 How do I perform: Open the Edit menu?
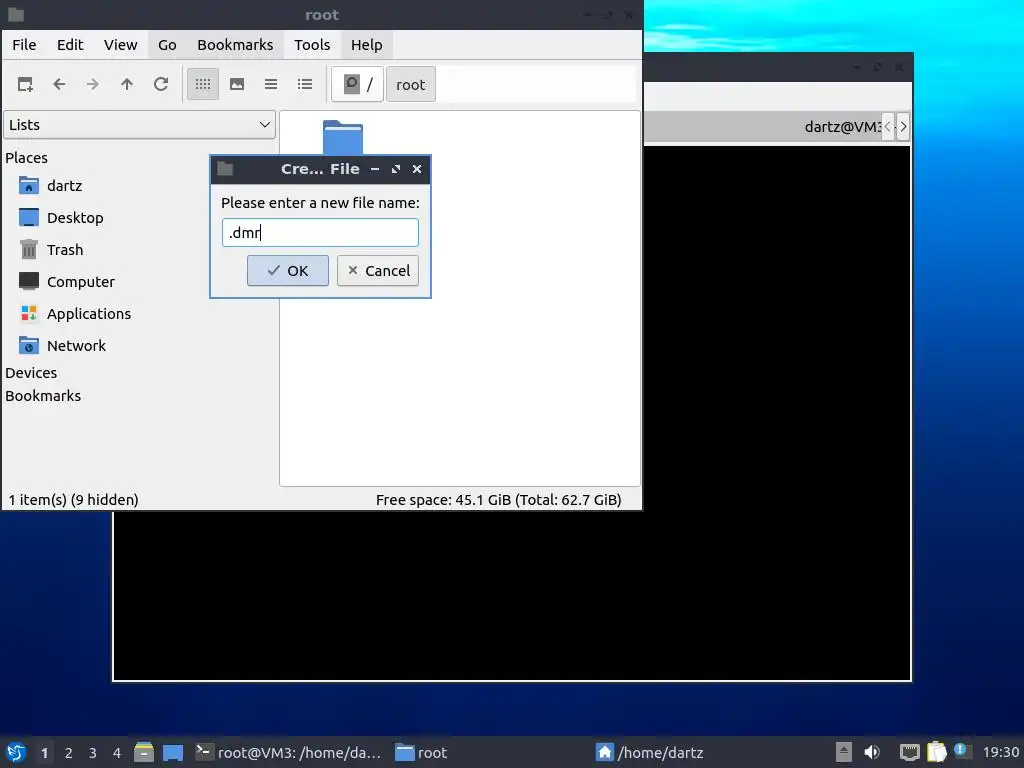(70, 45)
